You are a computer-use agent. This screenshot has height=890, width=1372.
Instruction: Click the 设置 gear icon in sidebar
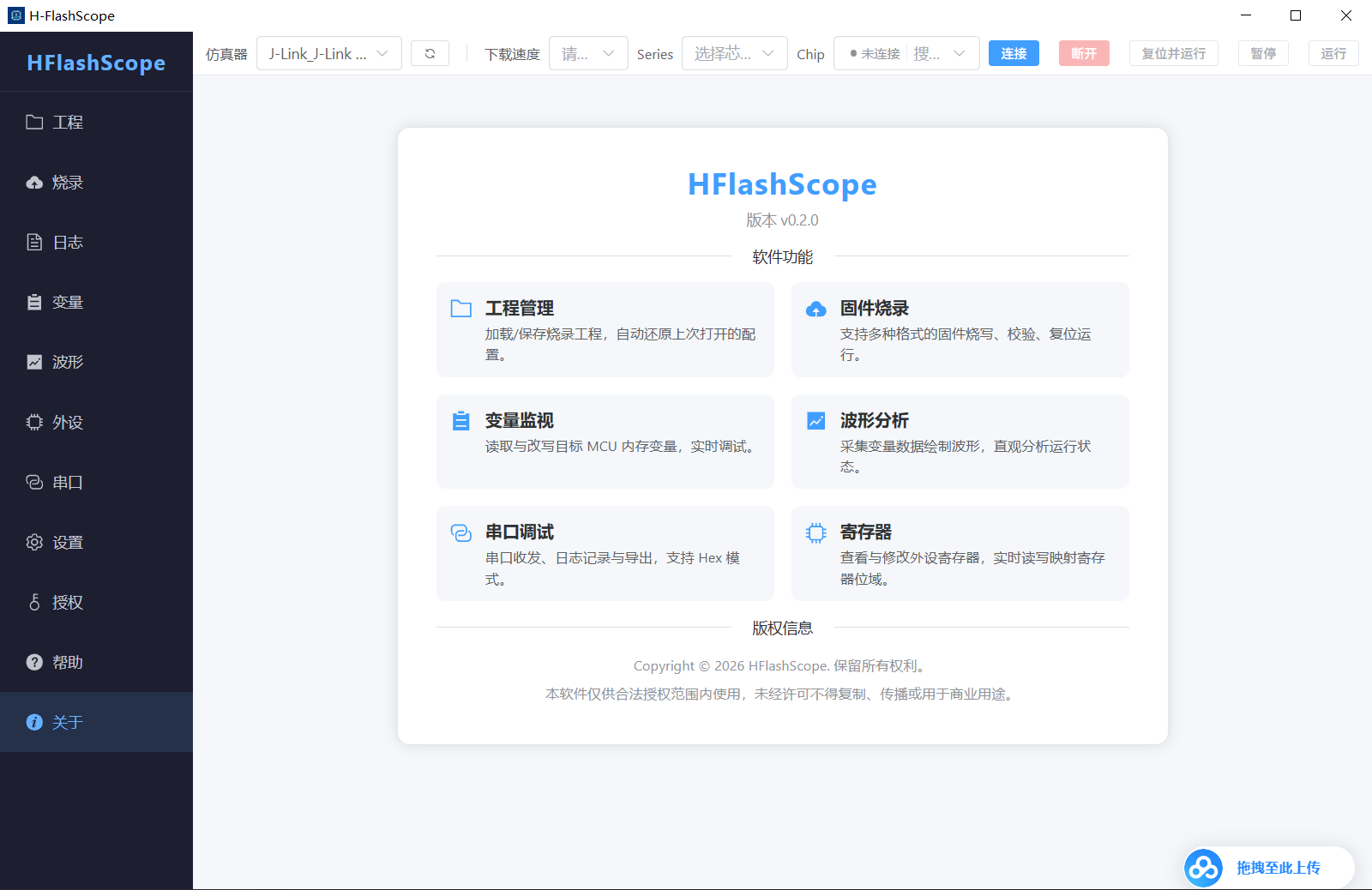coord(34,542)
